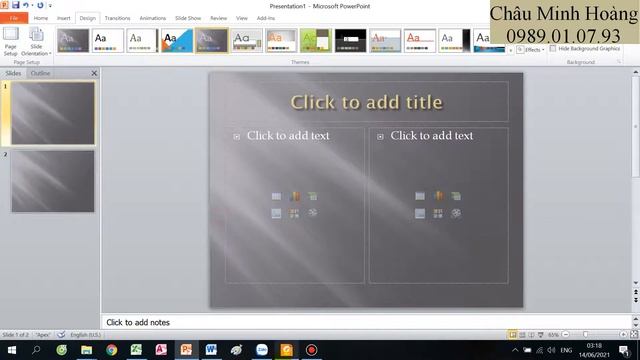Switch to Reading view in status bar
The width and height of the screenshot is (640, 360).
pos(531,335)
